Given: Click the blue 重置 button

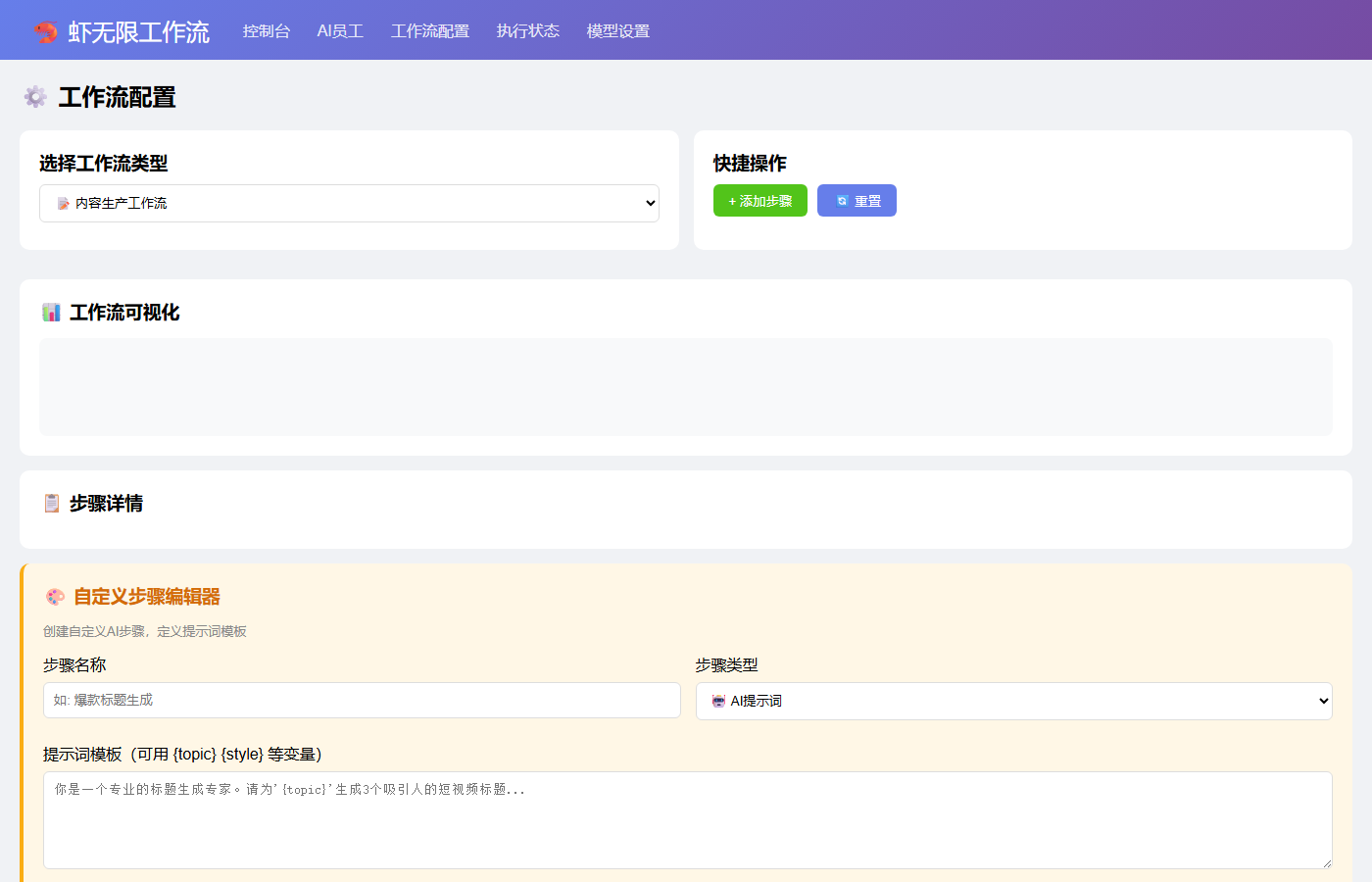Looking at the screenshot, I should tap(857, 201).
